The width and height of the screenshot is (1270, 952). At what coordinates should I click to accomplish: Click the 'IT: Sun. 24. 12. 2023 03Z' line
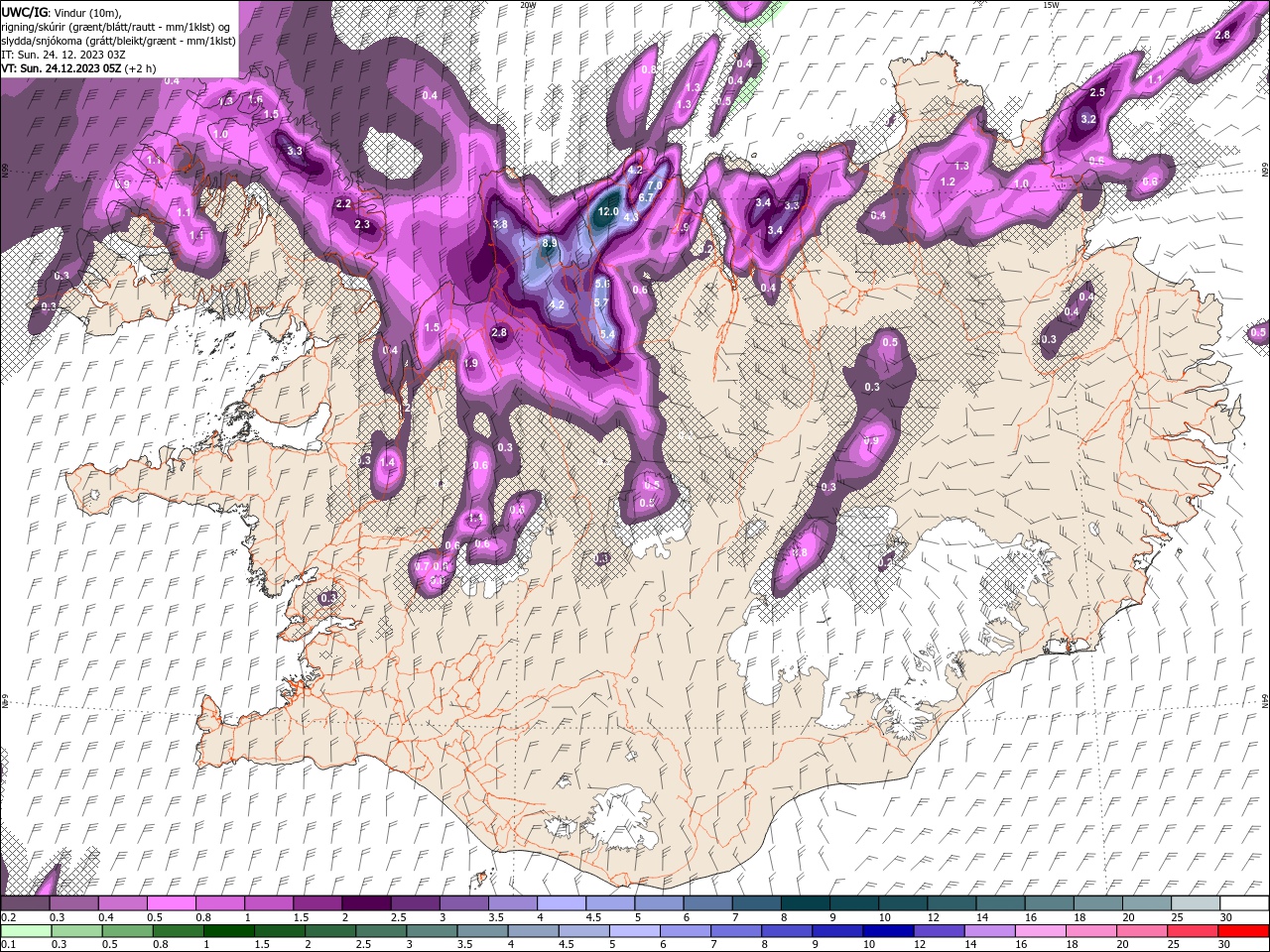coord(63,55)
